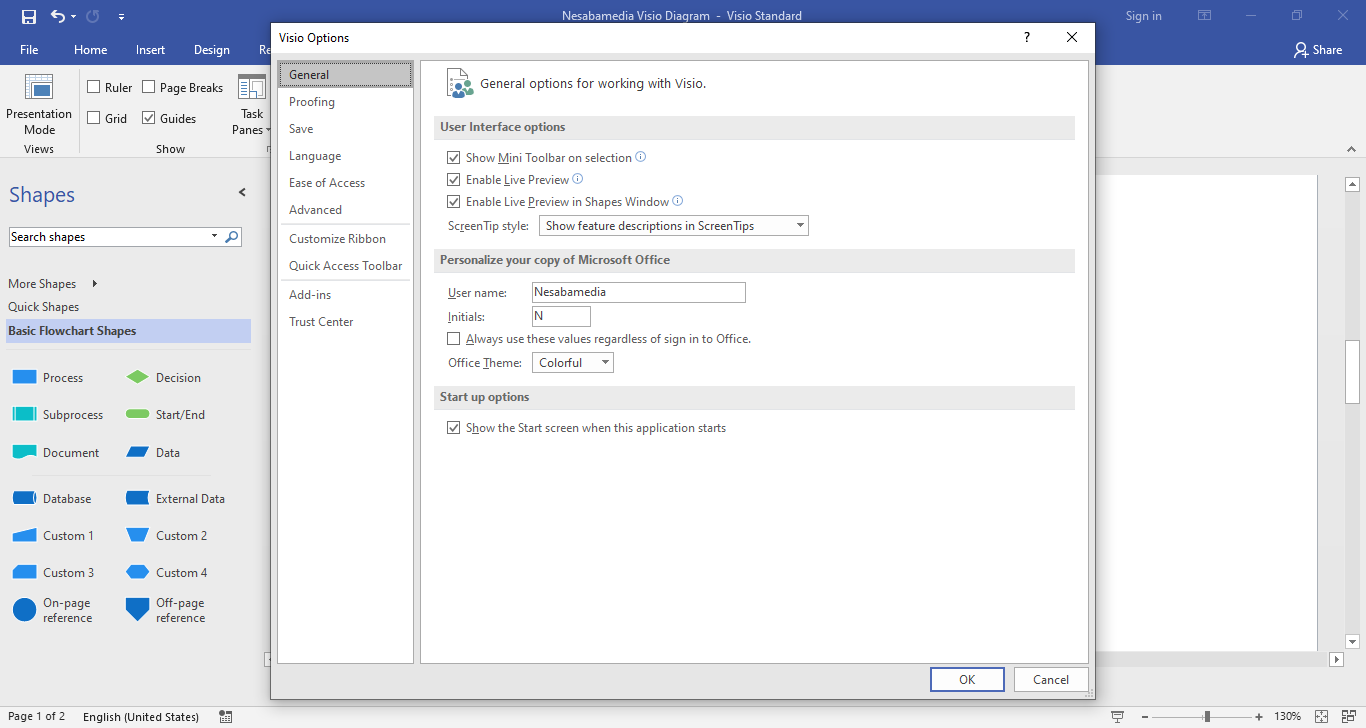Click the Undo arrow icon
This screenshot has width=1366, height=728.
pos(58,16)
